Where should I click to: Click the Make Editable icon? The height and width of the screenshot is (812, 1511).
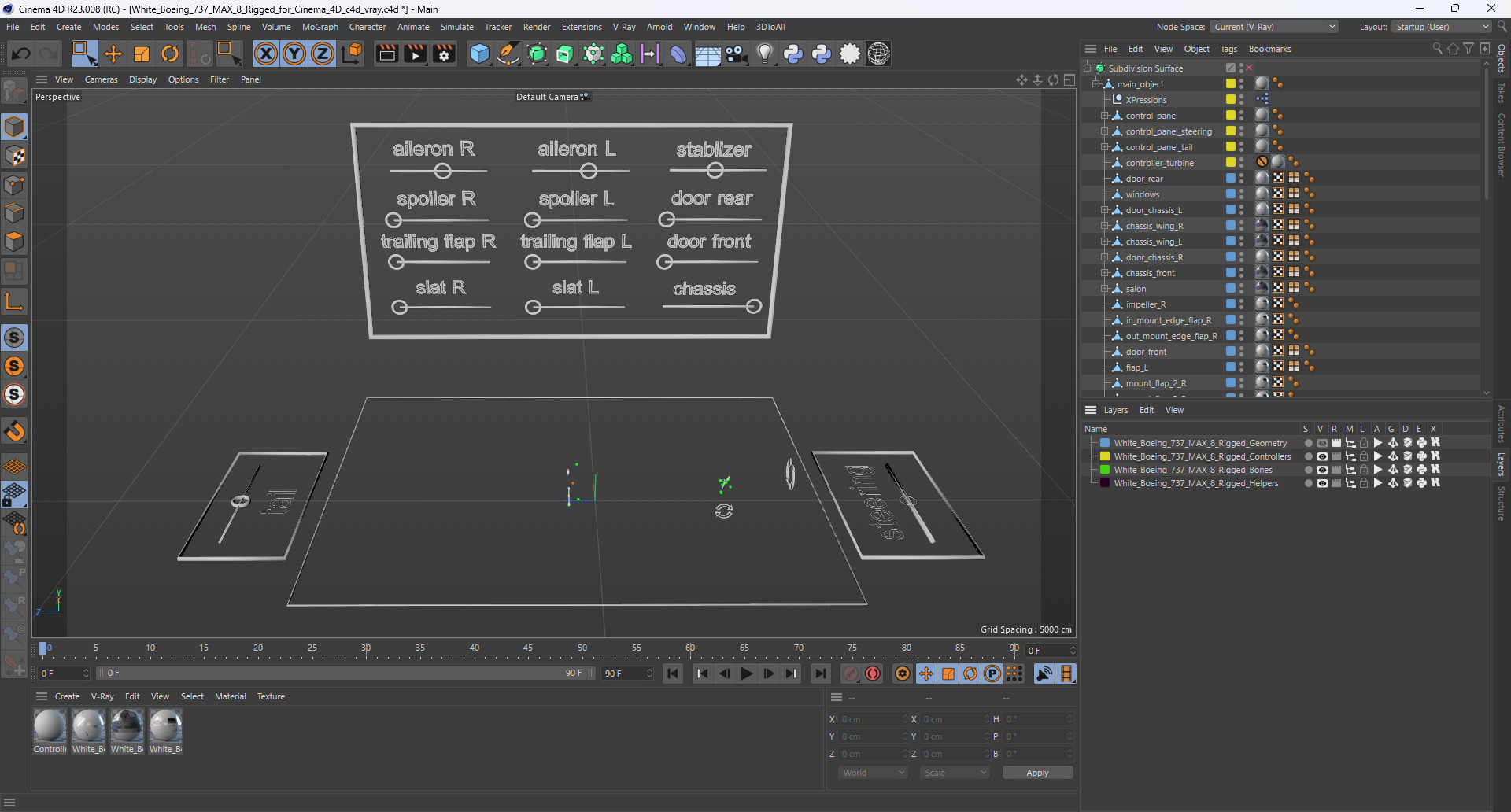(14, 91)
